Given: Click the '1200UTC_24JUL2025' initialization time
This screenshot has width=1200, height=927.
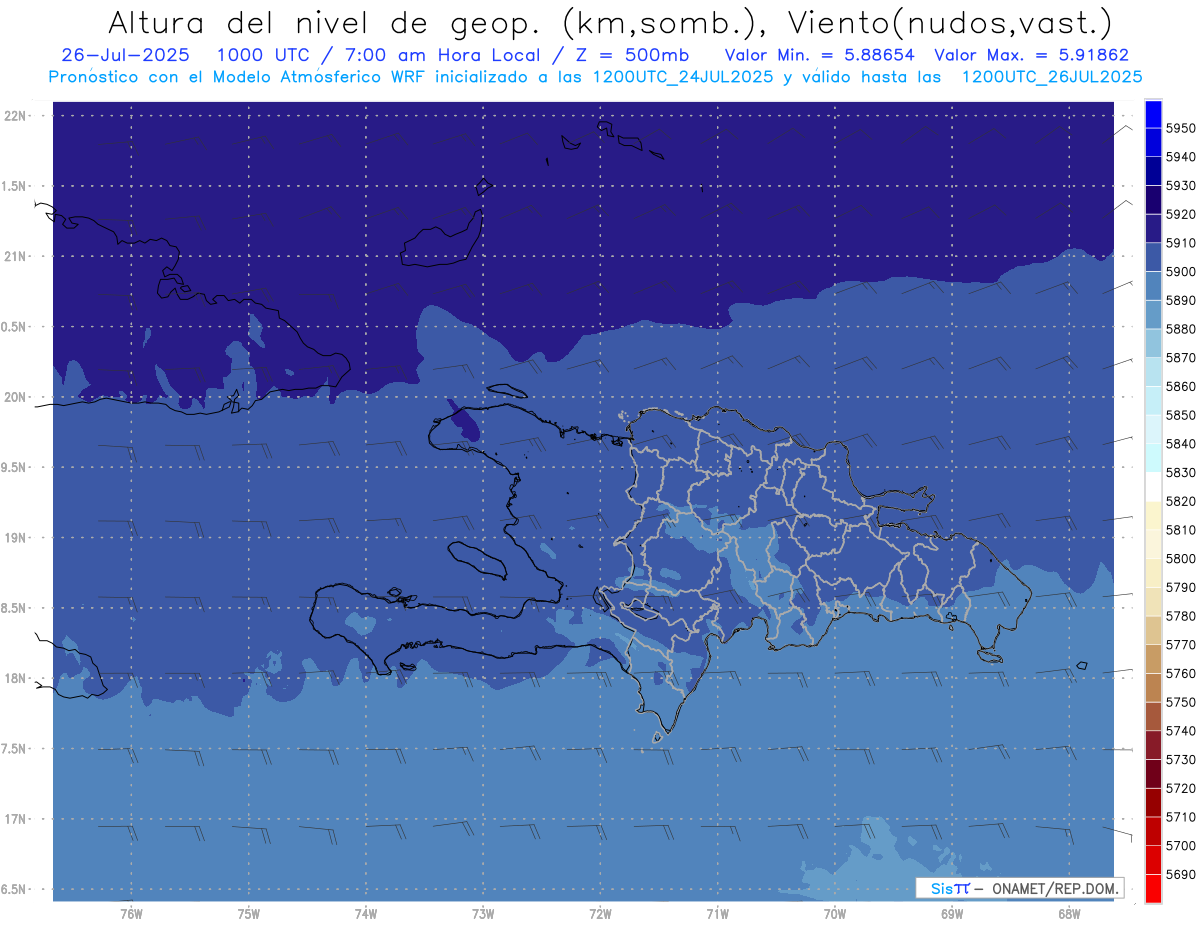Looking at the screenshot, I should click(683, 77).
